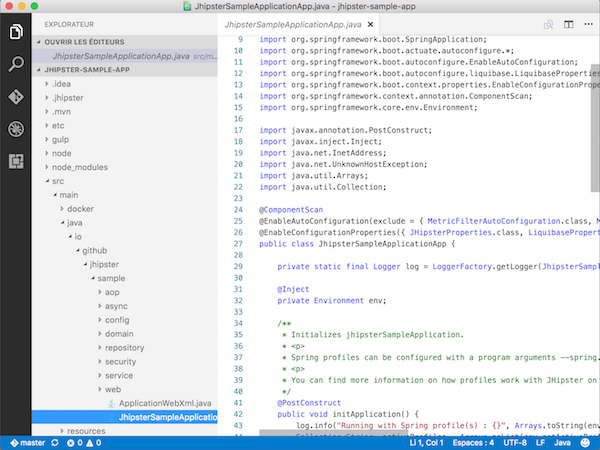Click the synchronize changes icon in status bar

coord(57,442)
